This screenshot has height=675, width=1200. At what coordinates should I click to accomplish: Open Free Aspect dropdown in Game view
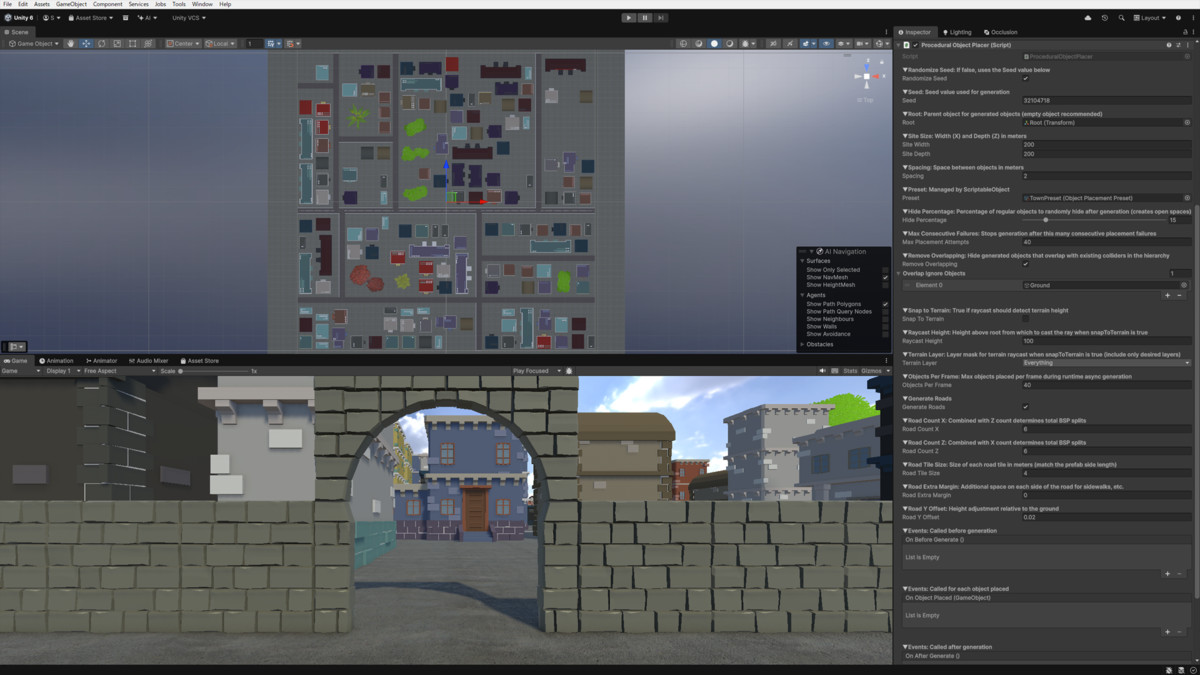[x=118, y=371]
